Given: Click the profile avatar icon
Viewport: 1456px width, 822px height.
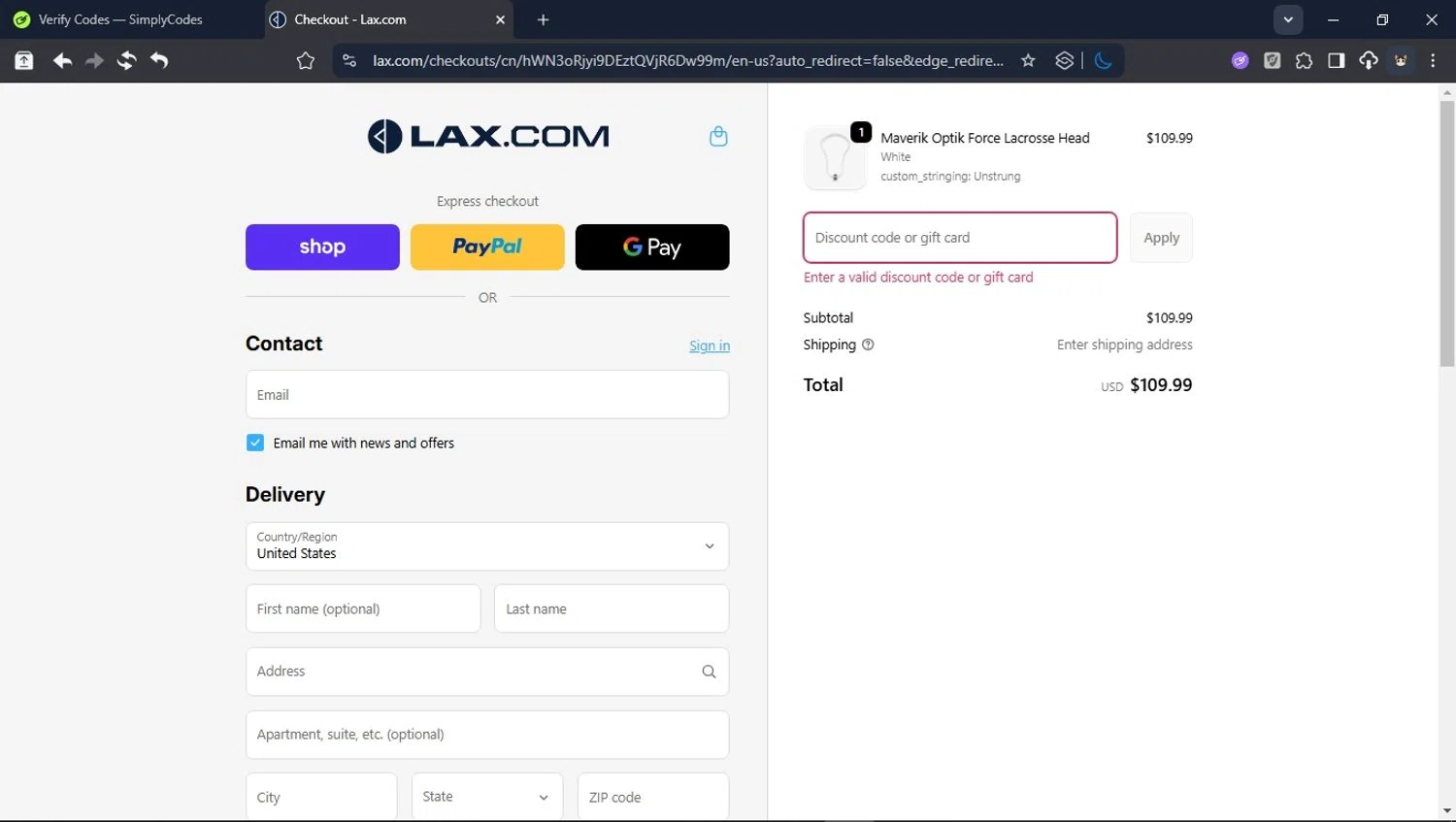Looking at the screenshot, I should 1401,61.
